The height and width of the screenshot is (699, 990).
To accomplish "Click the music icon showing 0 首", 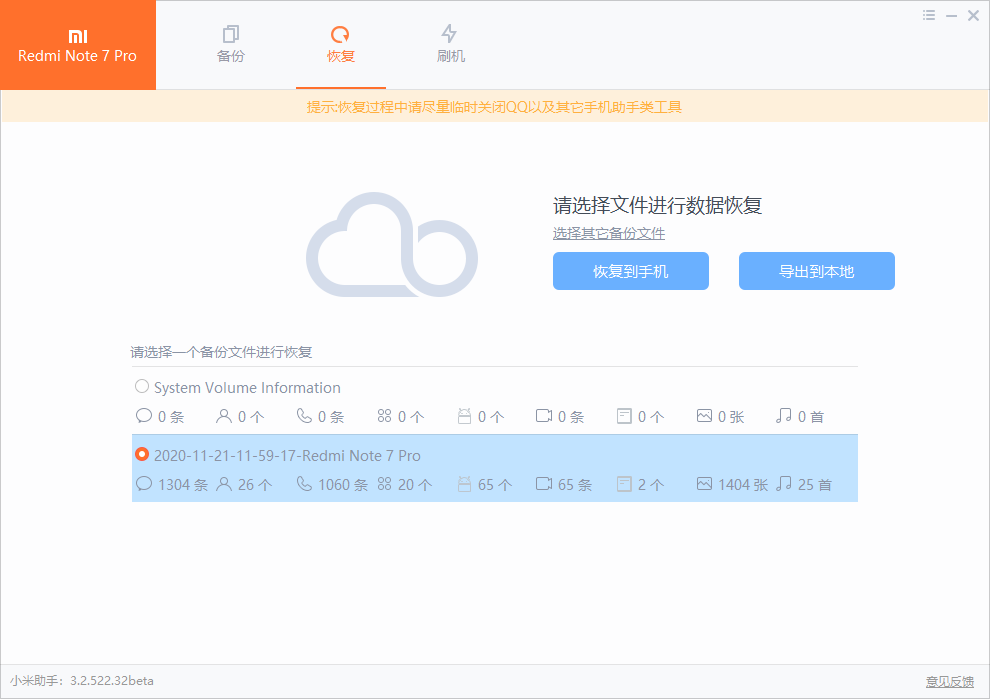I will 784,415.
